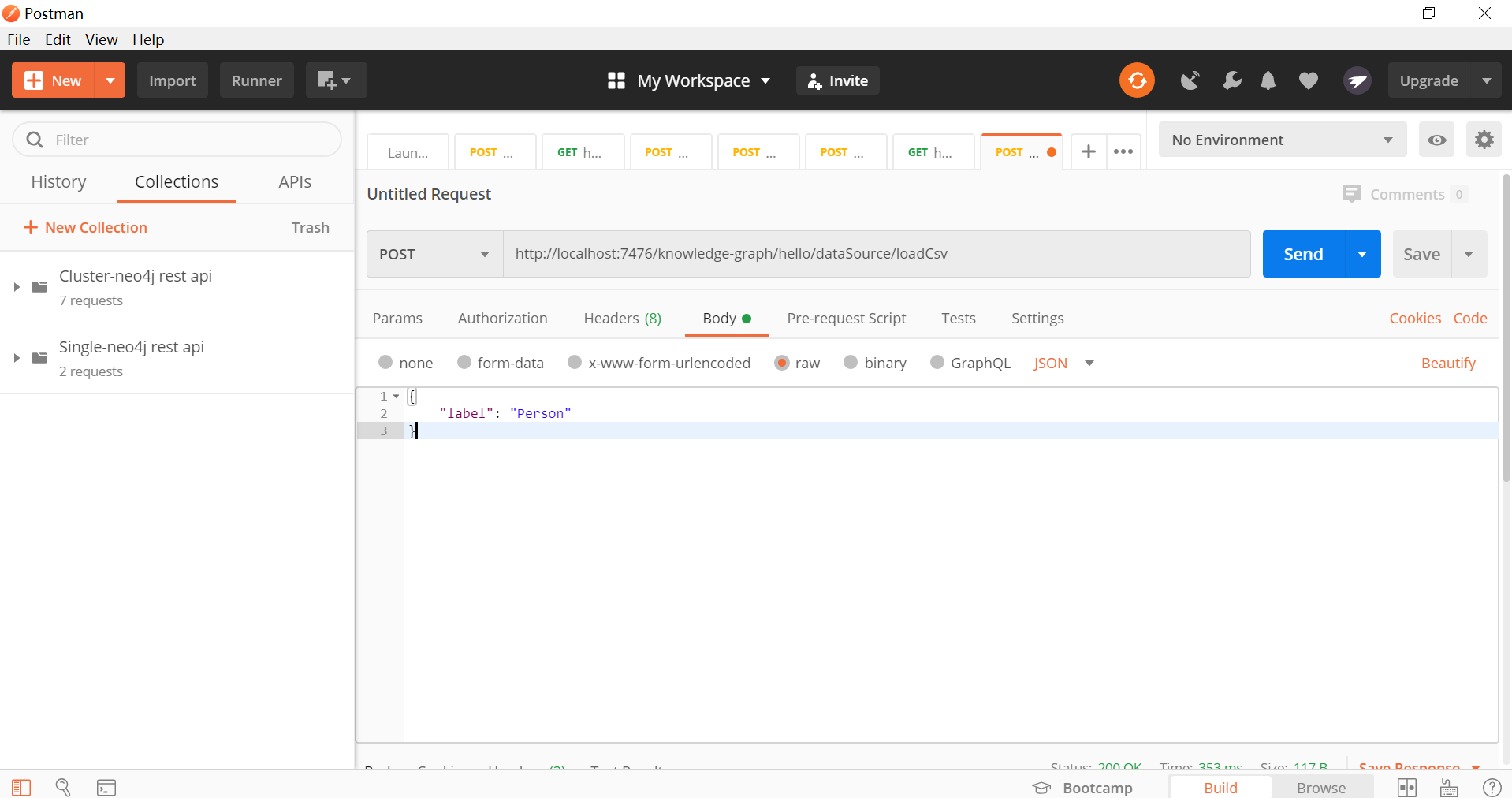Open the tab options ellipsis menu

coord(1123,152)
